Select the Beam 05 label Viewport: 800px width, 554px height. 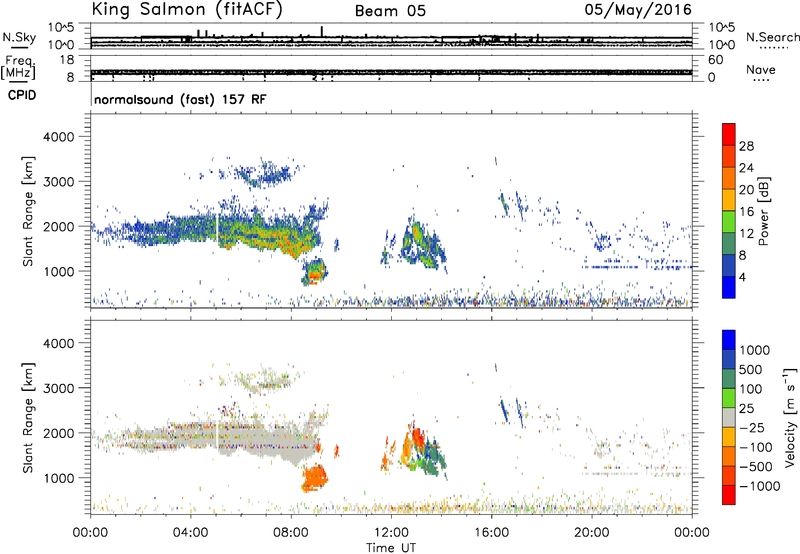click(390, 11)
